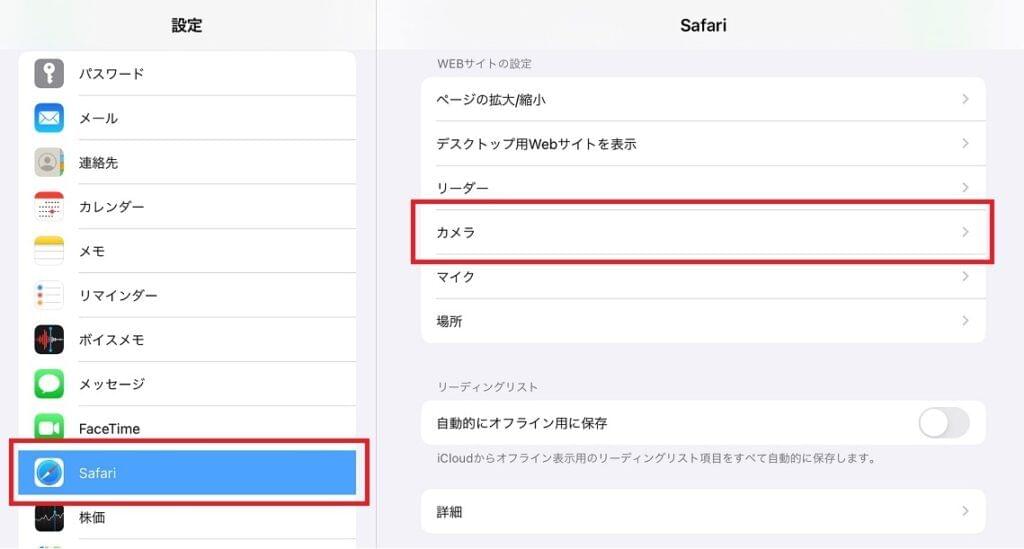Screen dimensions: 1024x549
Task: Open デスクトップ用Webサイトを表示 setting
Action: 702,144
